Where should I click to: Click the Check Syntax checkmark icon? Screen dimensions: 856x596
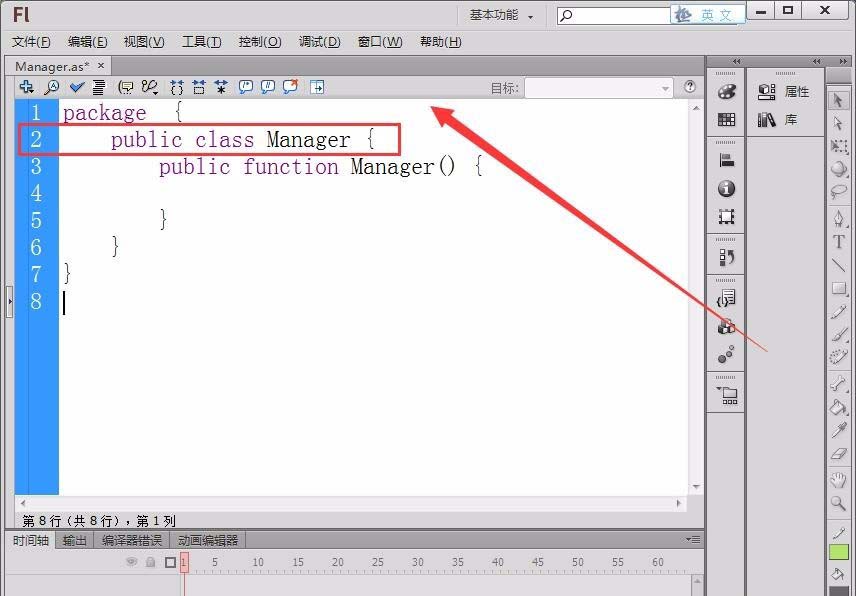pos(75,87)
